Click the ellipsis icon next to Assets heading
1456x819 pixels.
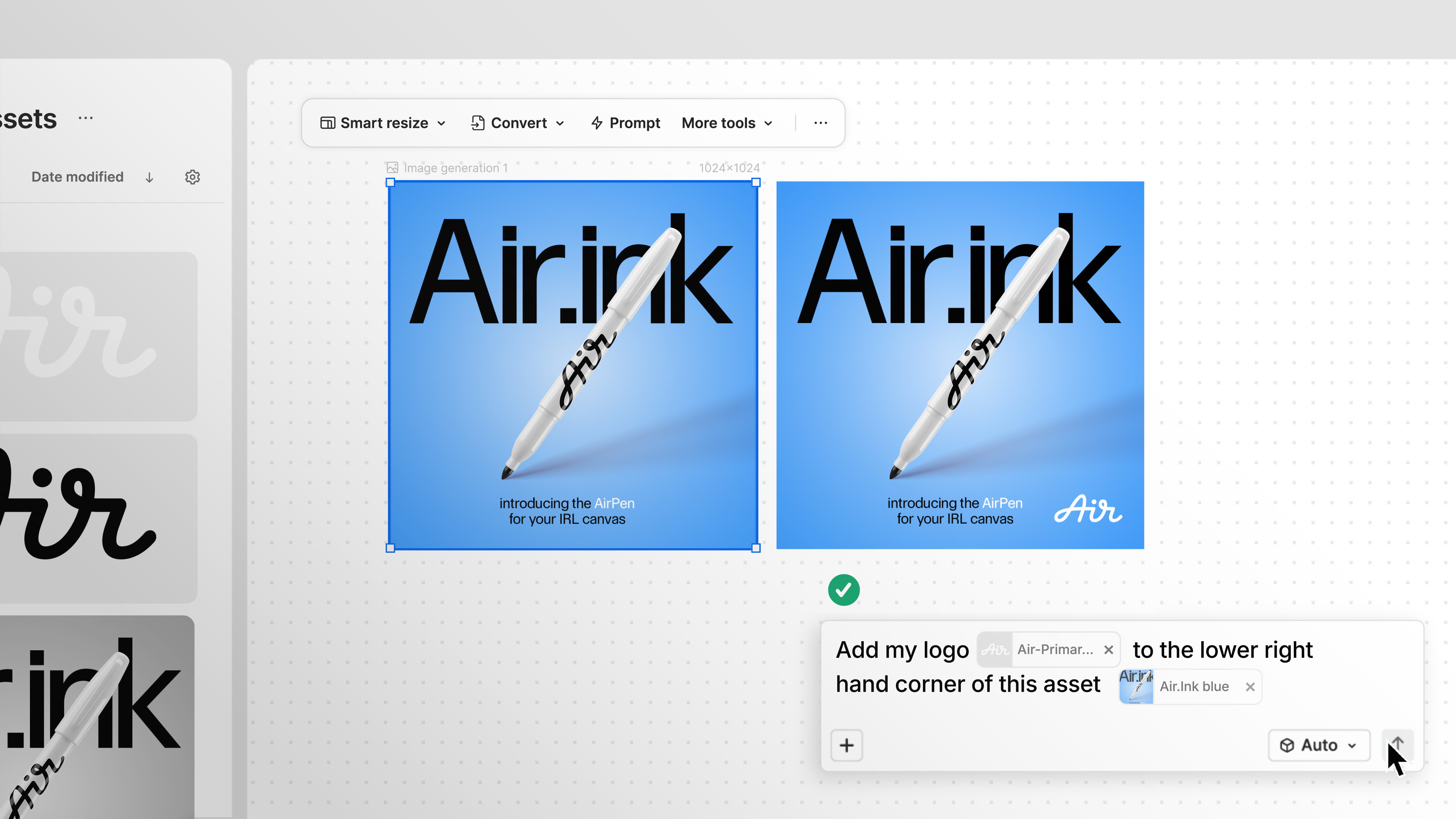[x=86, y=118]
